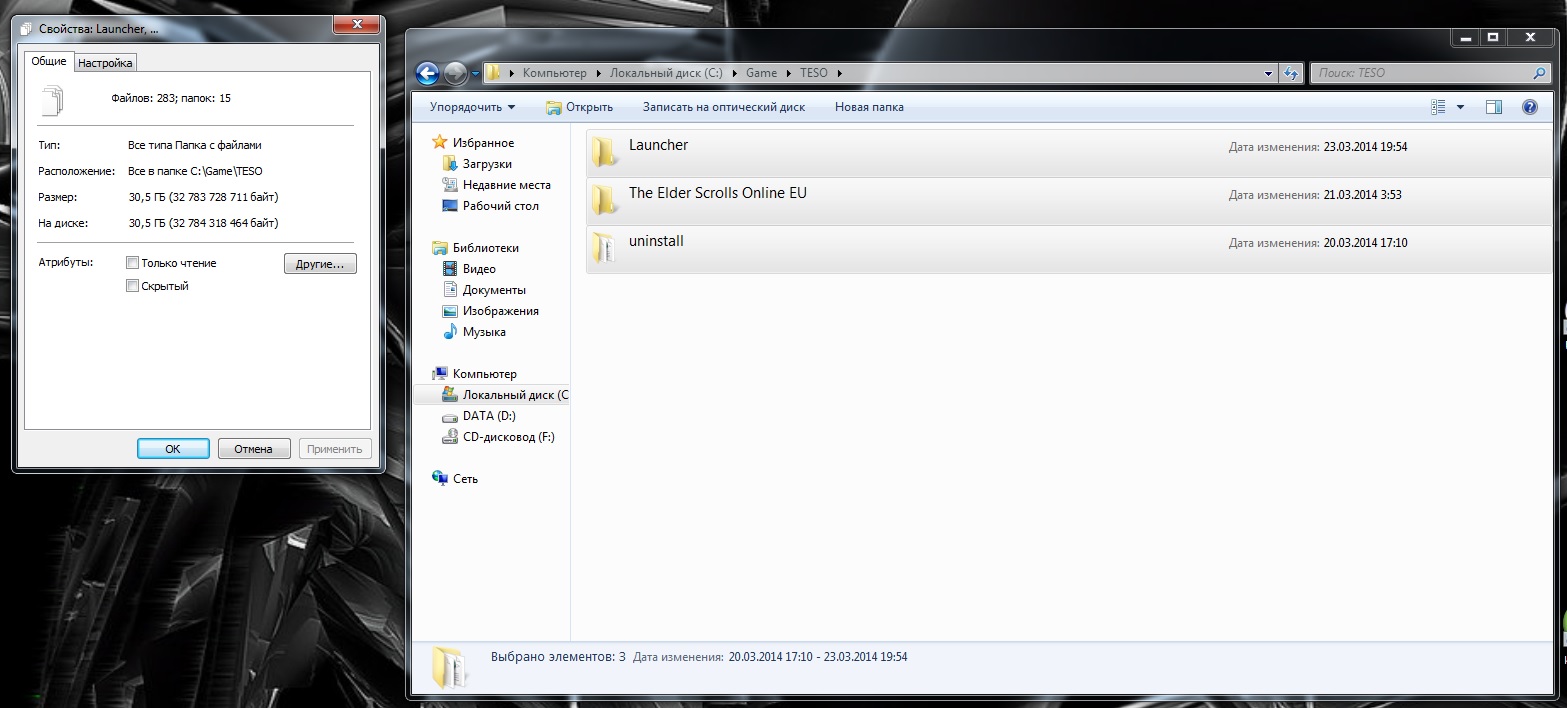Click the Launcher date 23.03.2014 19:54

pos(1365,147)
